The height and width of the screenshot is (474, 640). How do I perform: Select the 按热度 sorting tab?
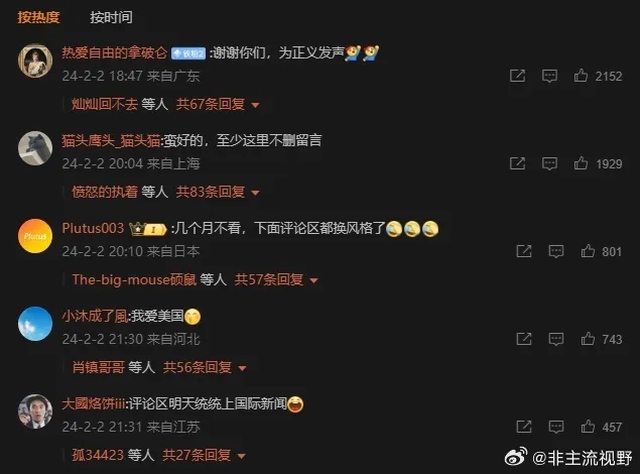[38, 17]
